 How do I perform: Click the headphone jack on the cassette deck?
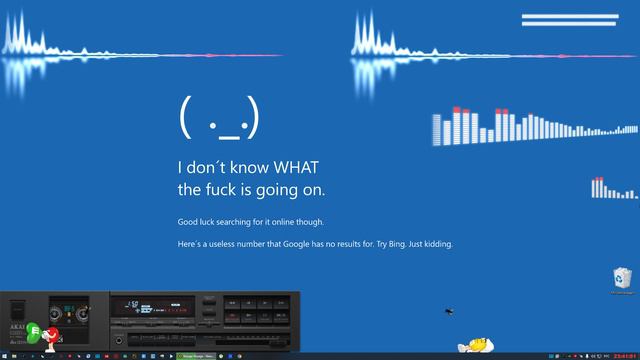119,341
